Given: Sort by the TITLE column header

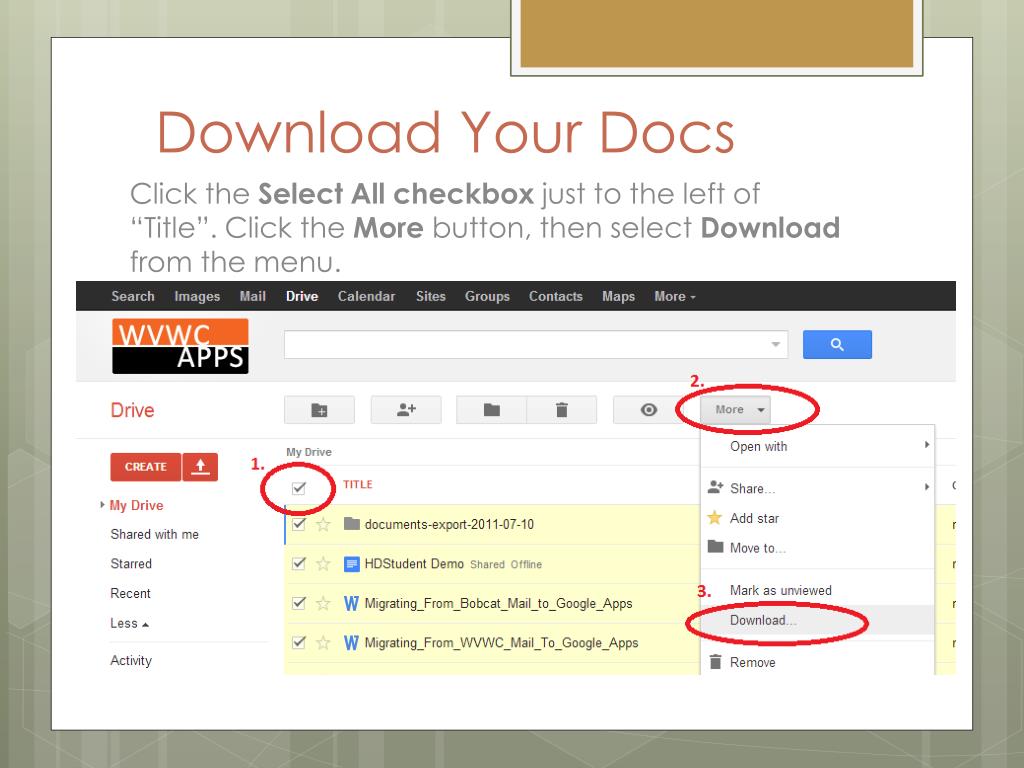Looking at the screenshot, I should pyautogui.click(x=358, y=485).
